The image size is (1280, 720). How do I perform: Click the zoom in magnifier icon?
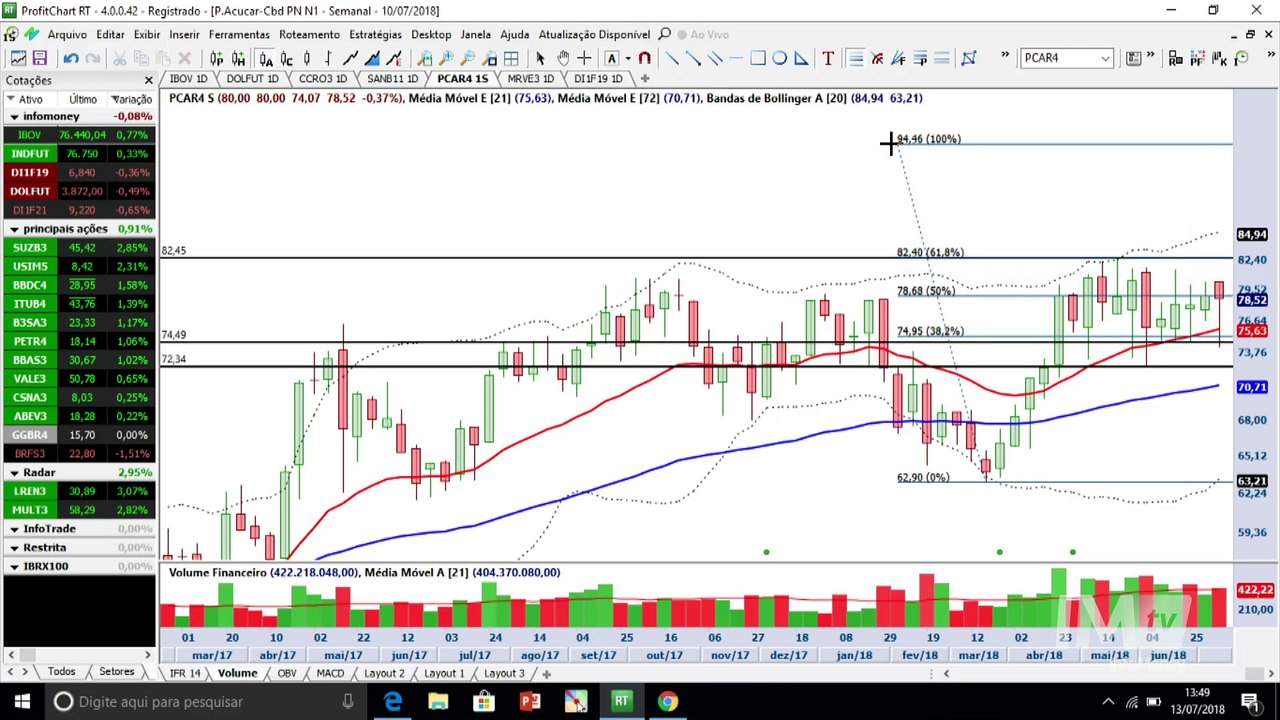[446, 58]
